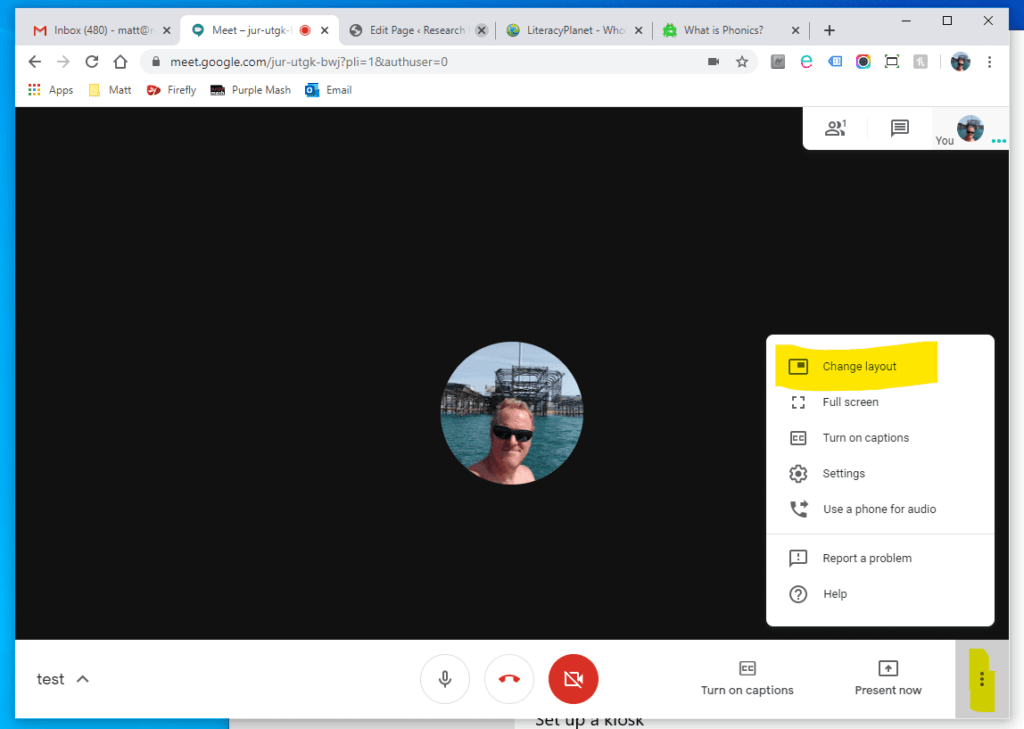Viewport: 1024px width, 729px height.
Task: Select Report a problem
Action: [880, 558]
